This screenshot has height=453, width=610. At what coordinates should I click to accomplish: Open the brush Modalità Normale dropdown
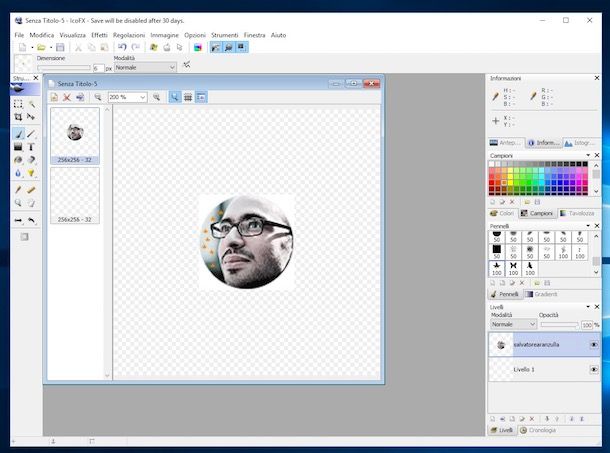click(x=171, y=67)
